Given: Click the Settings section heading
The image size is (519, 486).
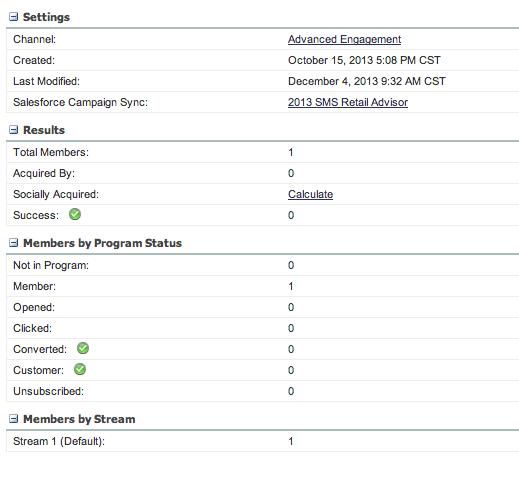Looking at the screenshot, I should (x=46, y=17).
